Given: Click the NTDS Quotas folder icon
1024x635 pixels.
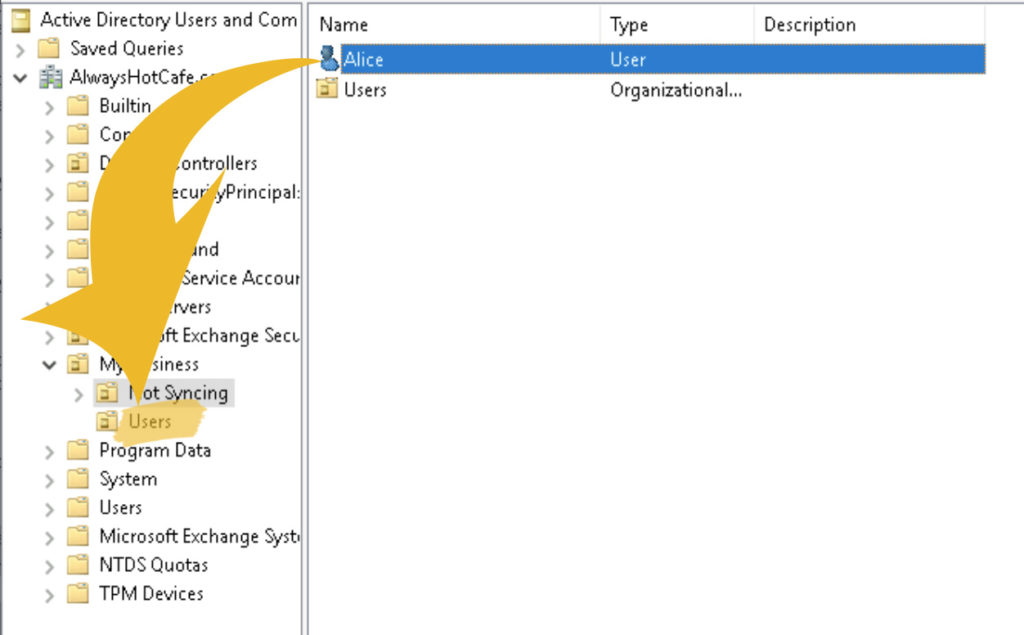Looking at the screenshot, I should (x=76, y=565).
